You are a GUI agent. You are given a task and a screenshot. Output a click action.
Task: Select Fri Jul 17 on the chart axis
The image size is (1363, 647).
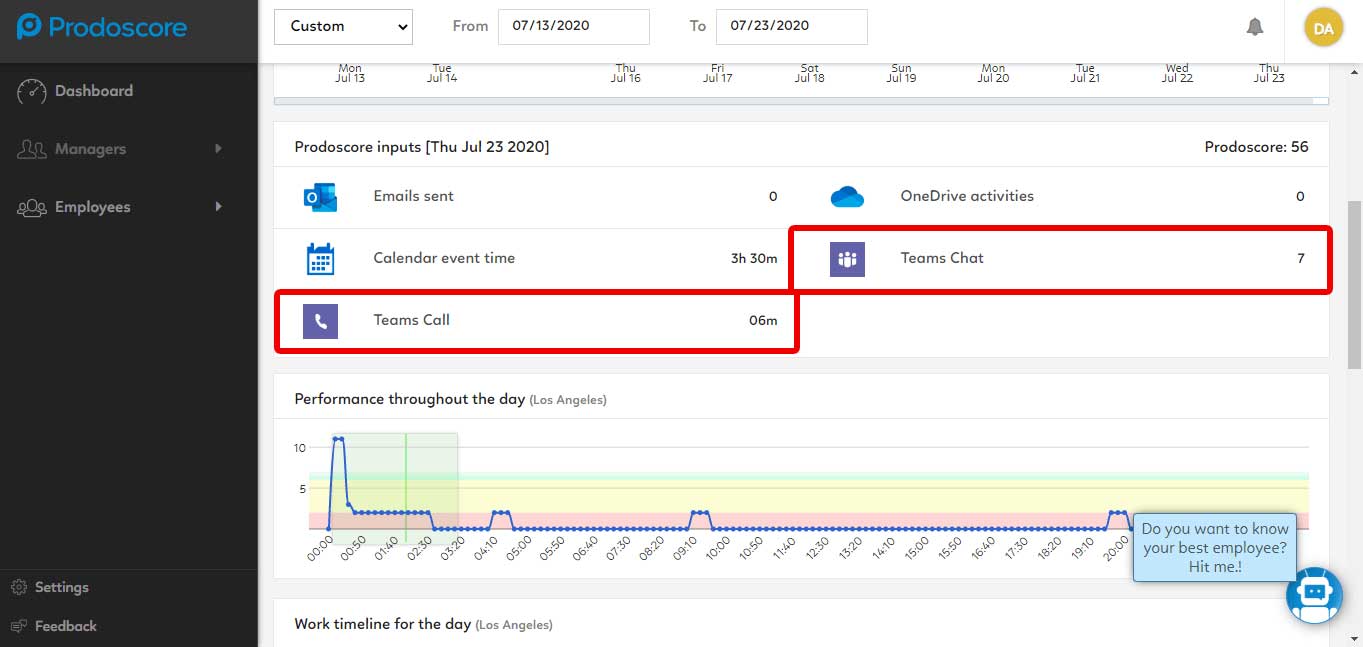click(x=717, y=73)
